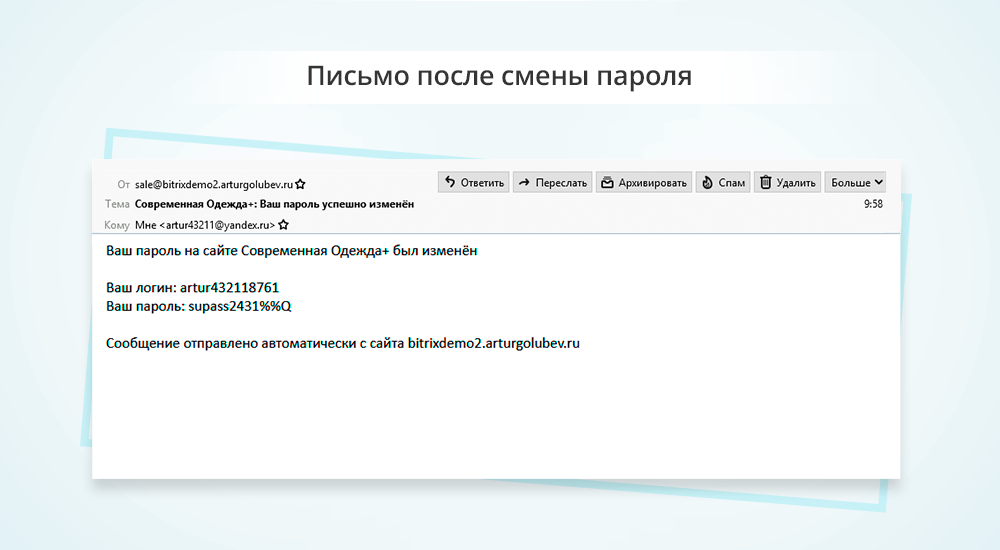Click the footer line Сообщение отправлено автоматически

(342, 343)
